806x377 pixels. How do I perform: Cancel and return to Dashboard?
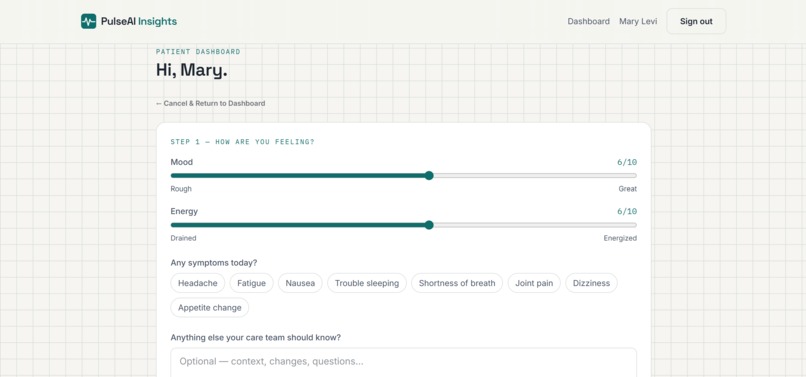click(210, 103)
